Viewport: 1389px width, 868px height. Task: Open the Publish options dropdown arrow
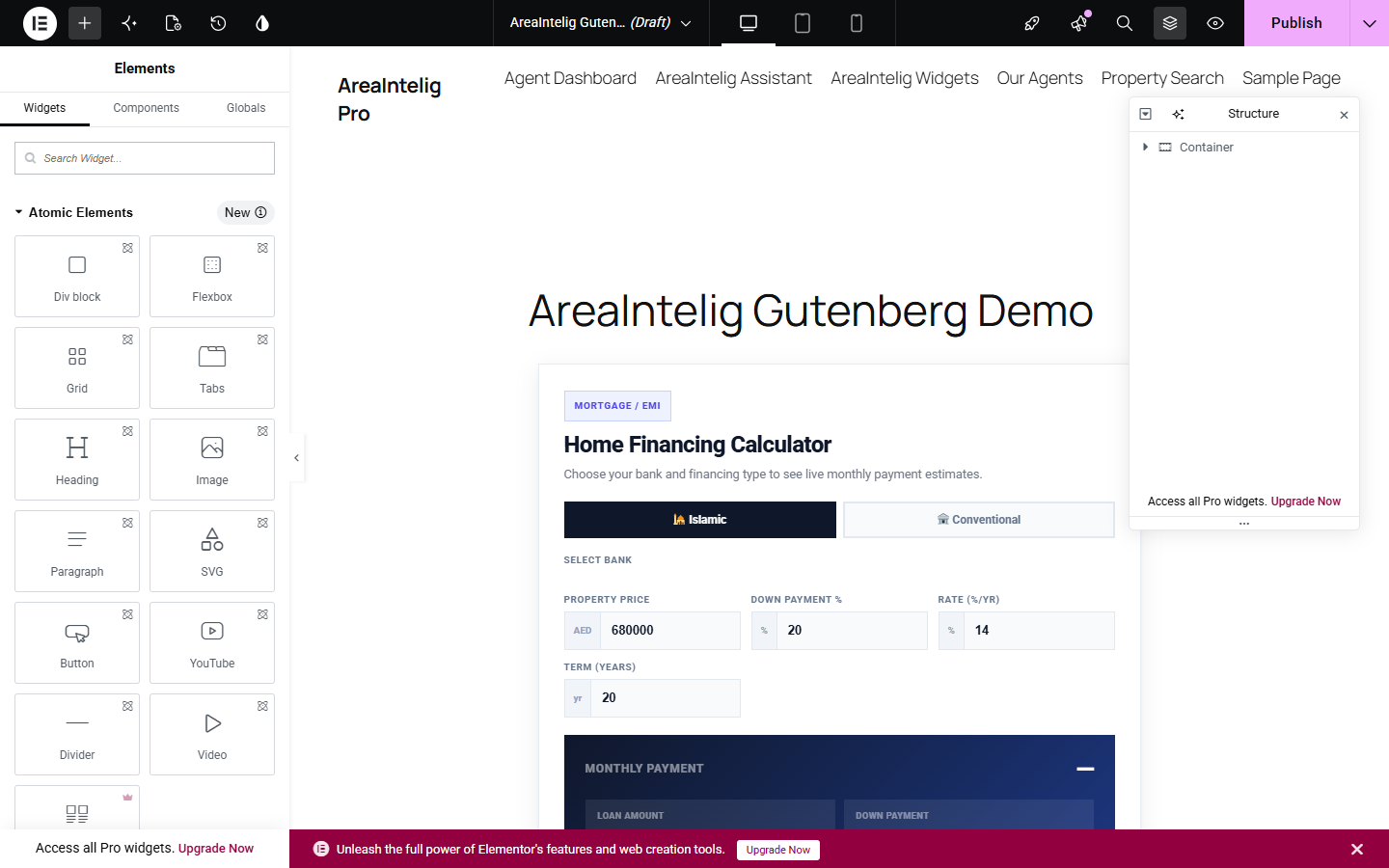click(x=1370, y=23)
